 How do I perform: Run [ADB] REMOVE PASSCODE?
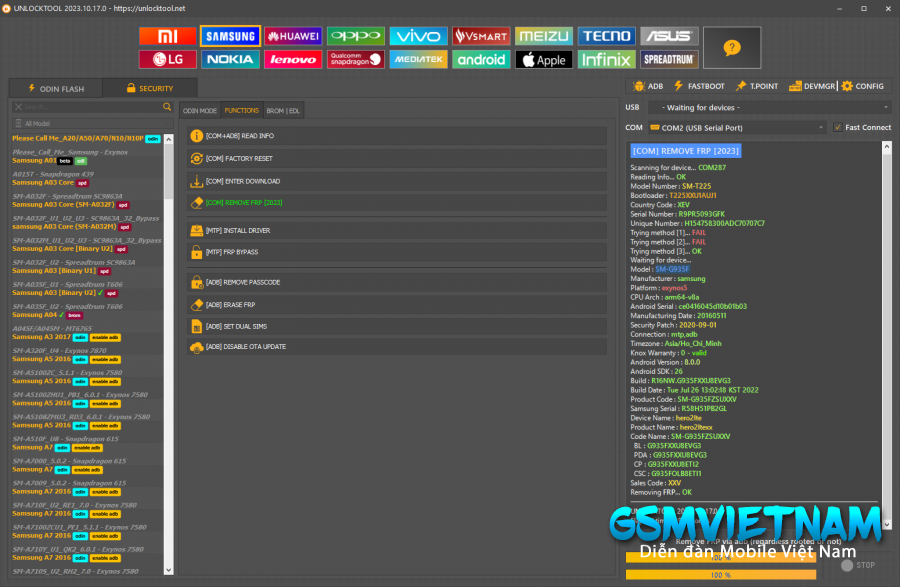397,282
